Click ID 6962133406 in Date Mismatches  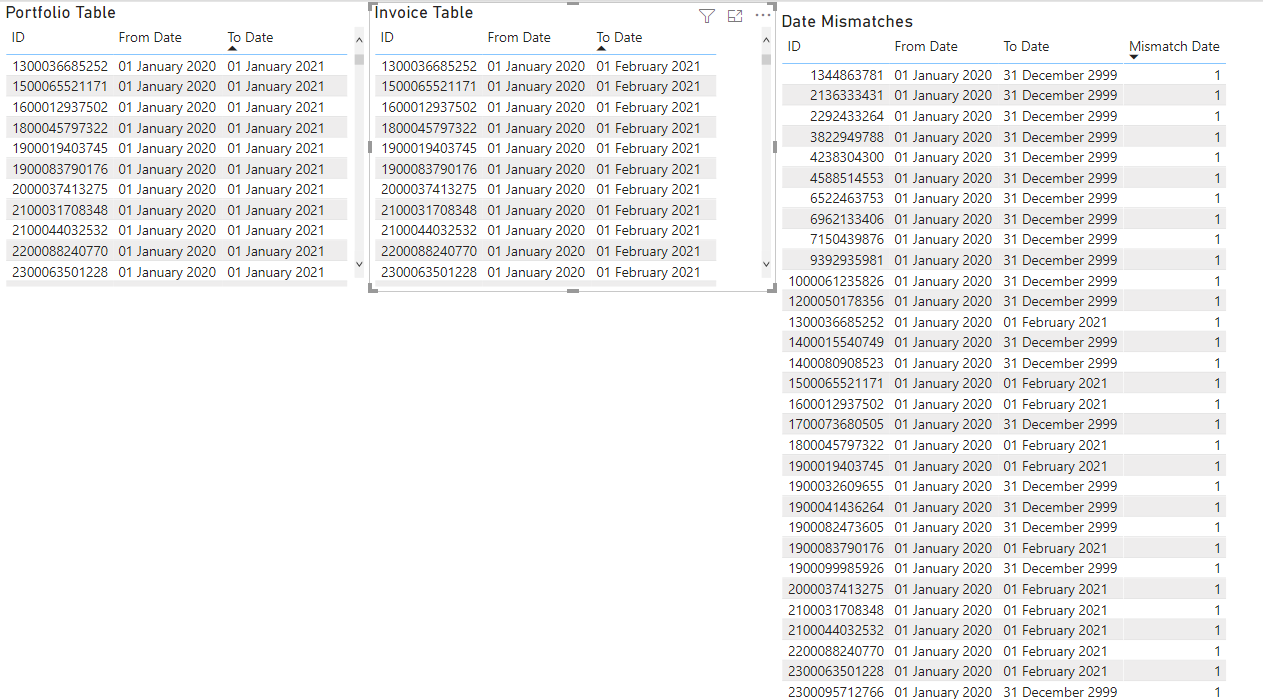click(x=847, y=219)
